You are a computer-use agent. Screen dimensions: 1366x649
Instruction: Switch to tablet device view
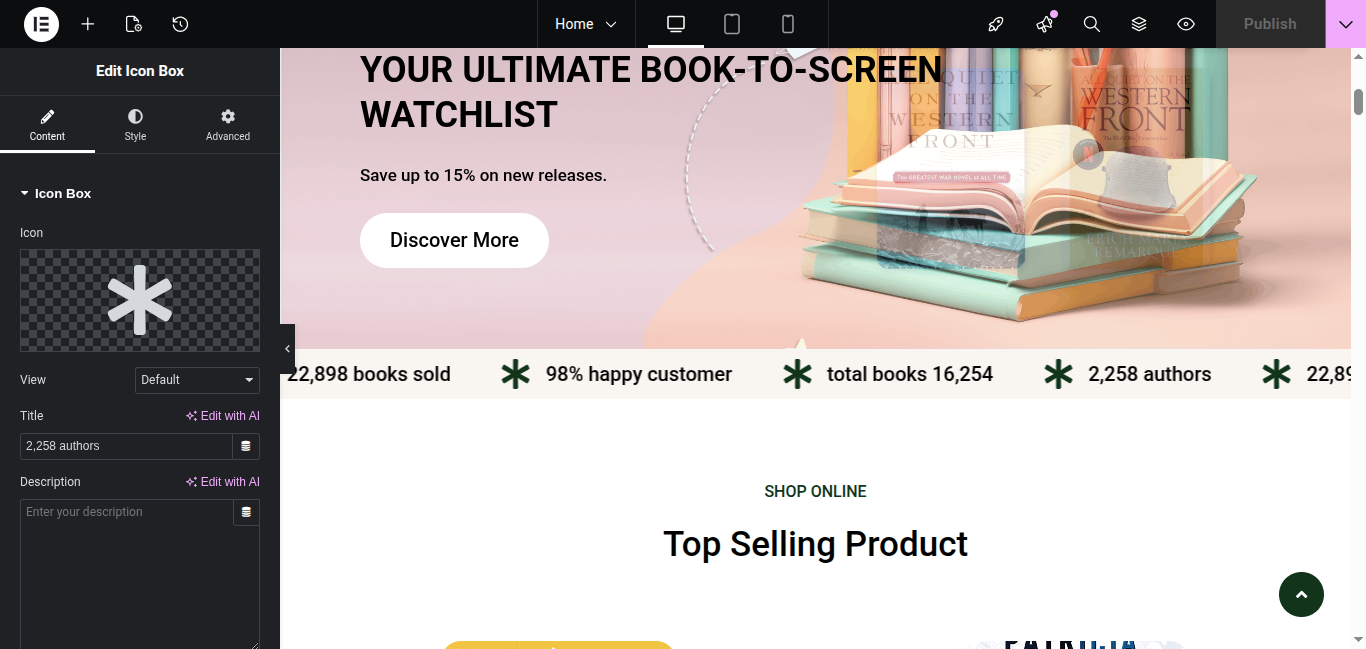[732, 24]
